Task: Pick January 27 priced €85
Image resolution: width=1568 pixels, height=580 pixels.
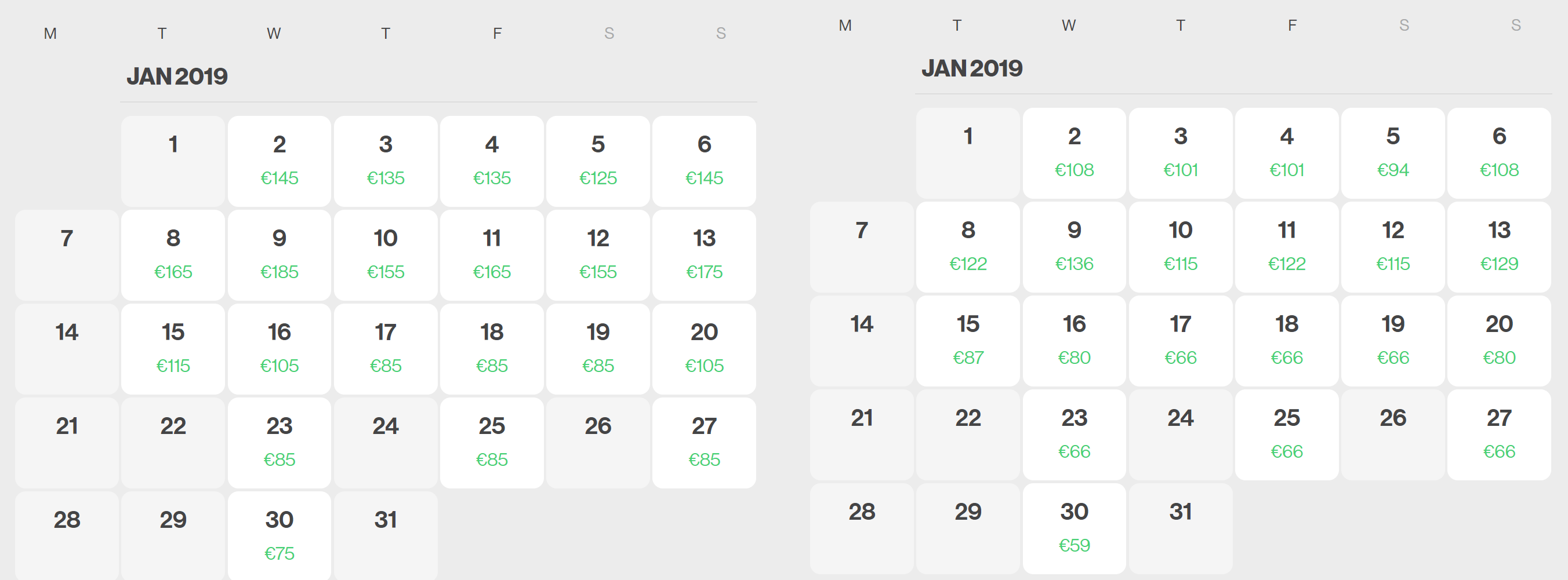Action: 703,442
